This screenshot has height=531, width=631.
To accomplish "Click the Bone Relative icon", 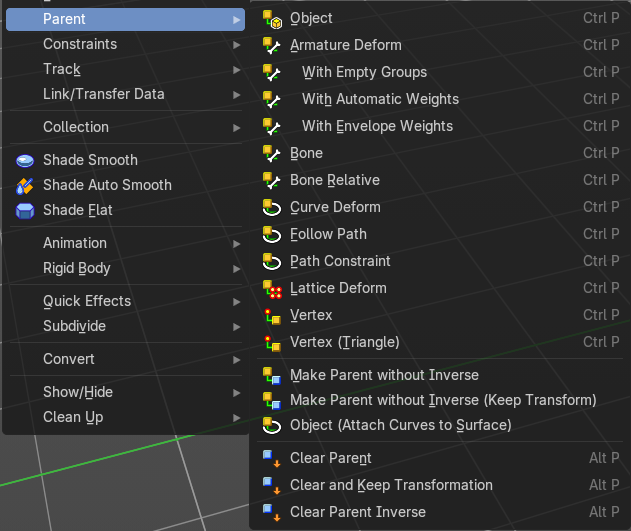I will pyautogui.click(x=272, y=181).
